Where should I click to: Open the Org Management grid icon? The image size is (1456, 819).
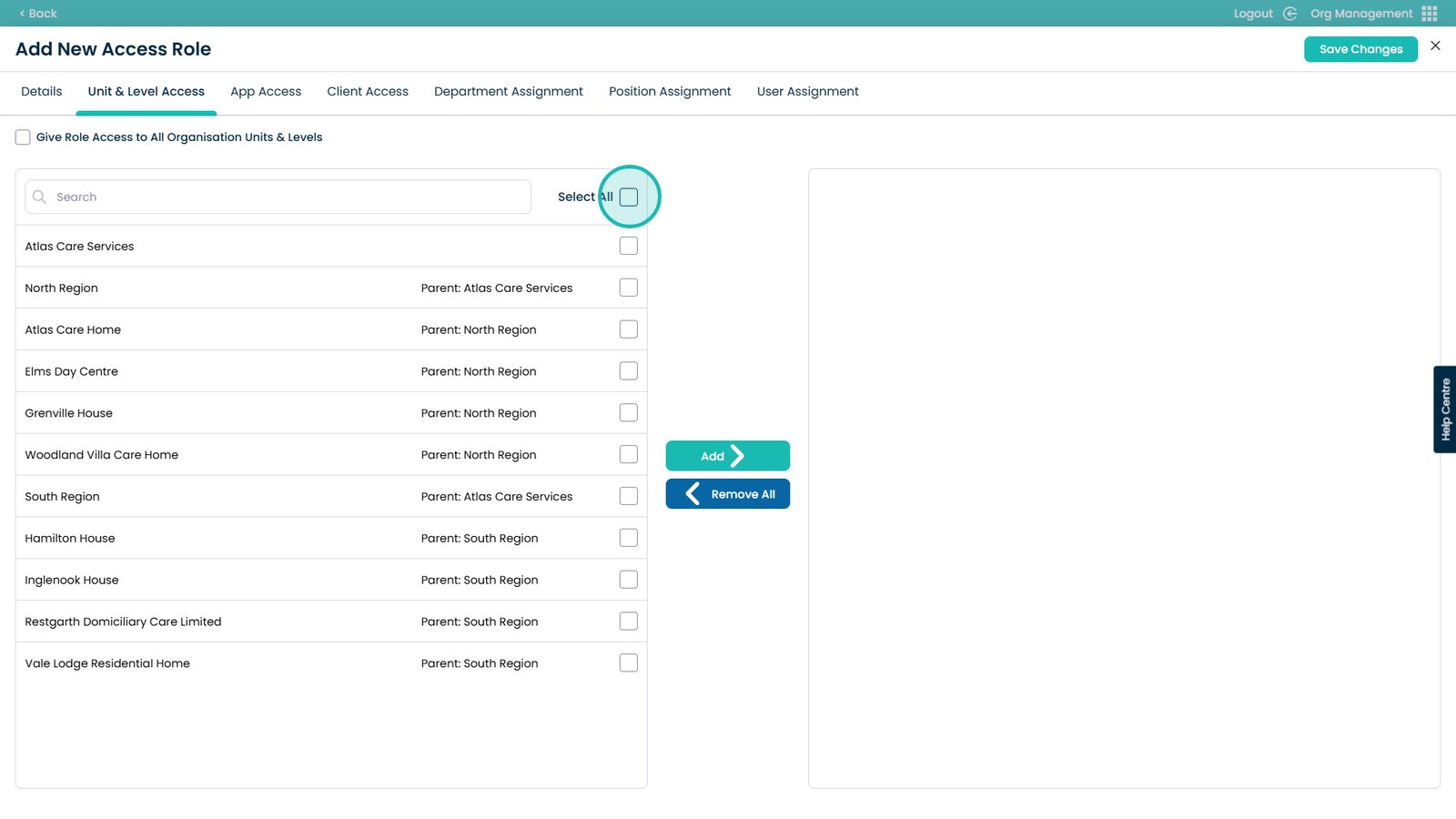[x=1429, y=14]
